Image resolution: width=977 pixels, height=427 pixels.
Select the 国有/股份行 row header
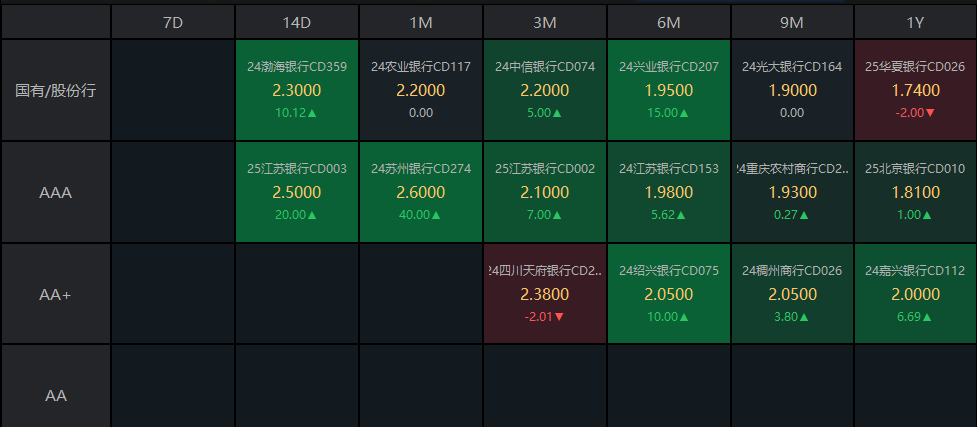point(56,90)
